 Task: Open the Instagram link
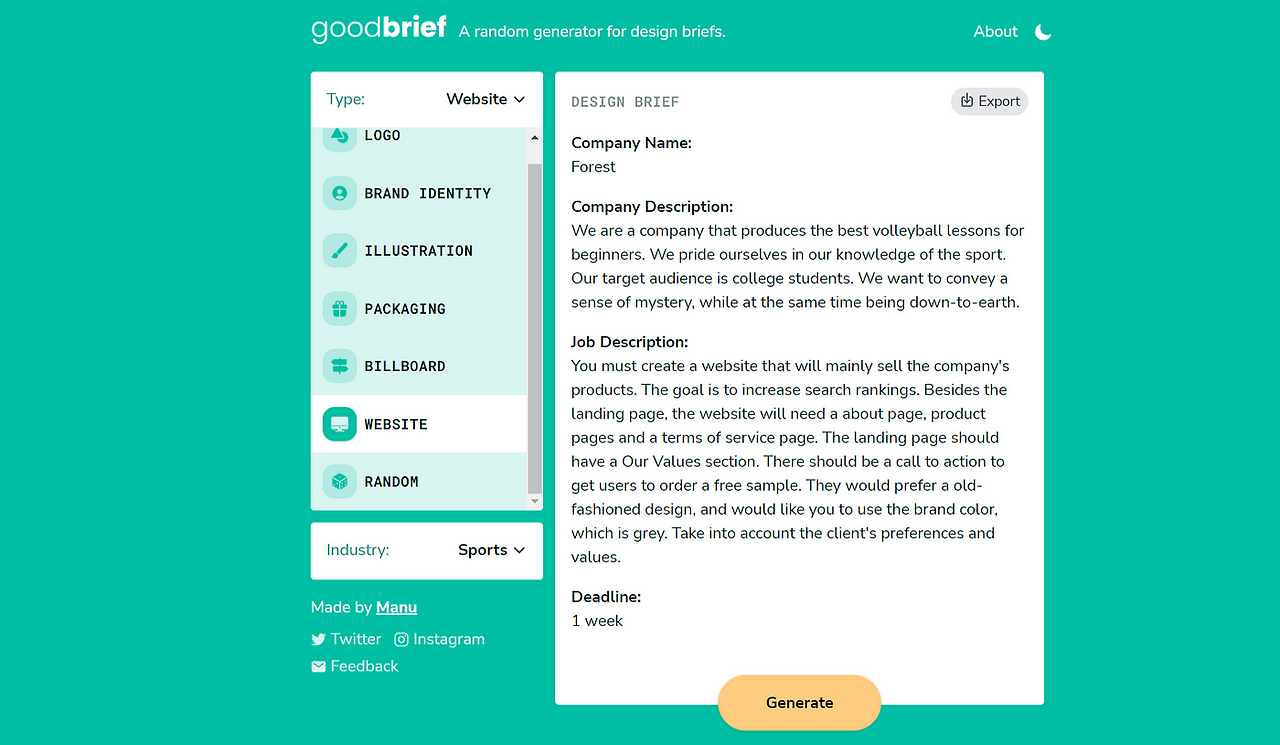click(439, 639)
